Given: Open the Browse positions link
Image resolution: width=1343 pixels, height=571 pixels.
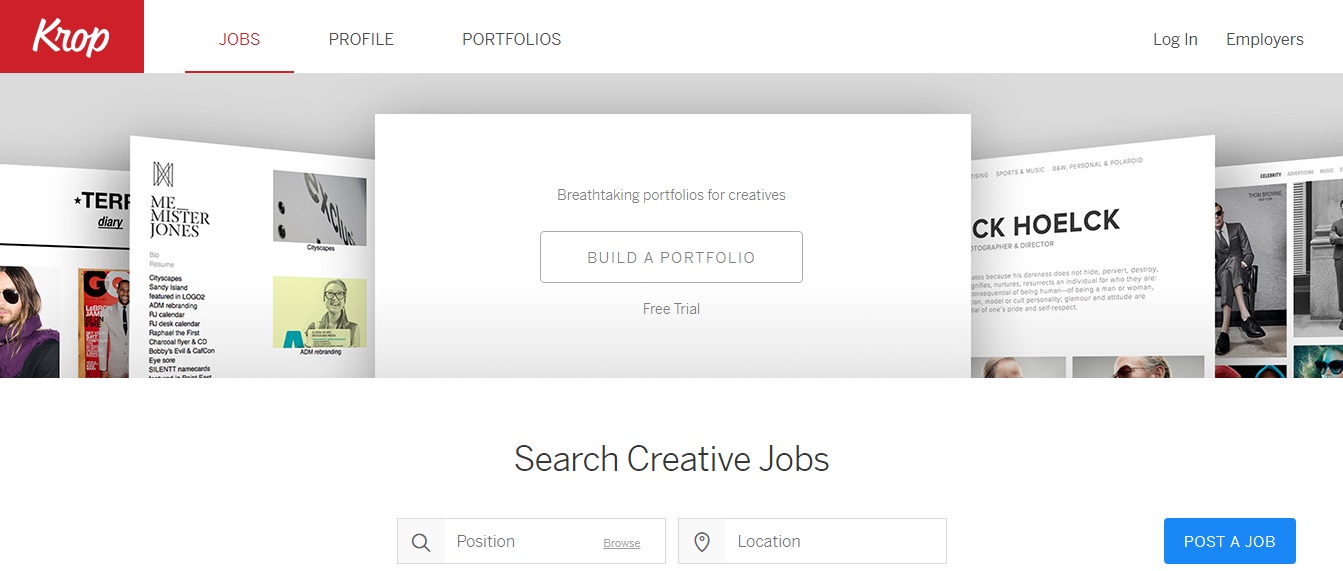Looking at the screenshot, I should click(622, 543).
